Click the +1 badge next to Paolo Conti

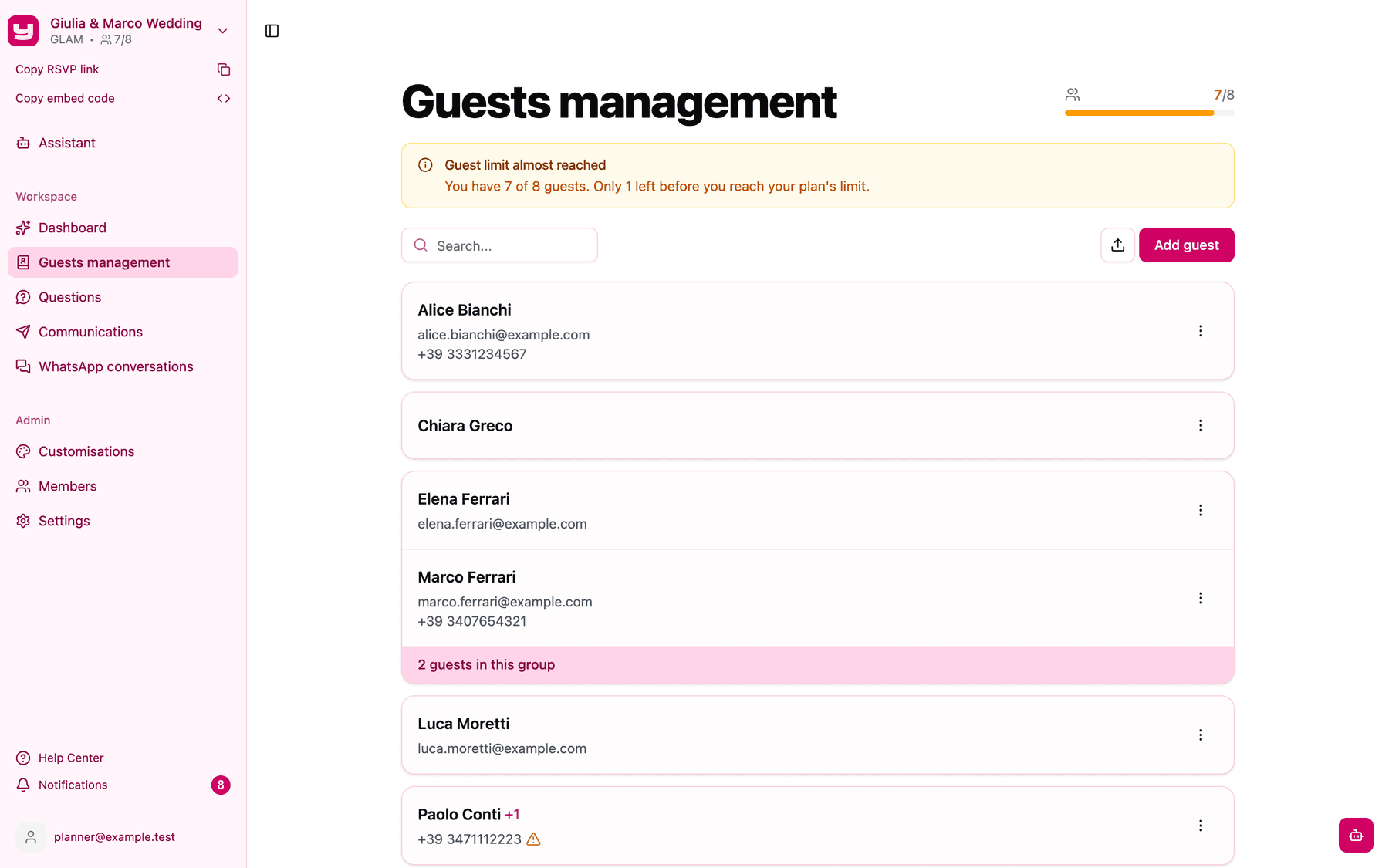pyautogui.click(x=512, y=815)
